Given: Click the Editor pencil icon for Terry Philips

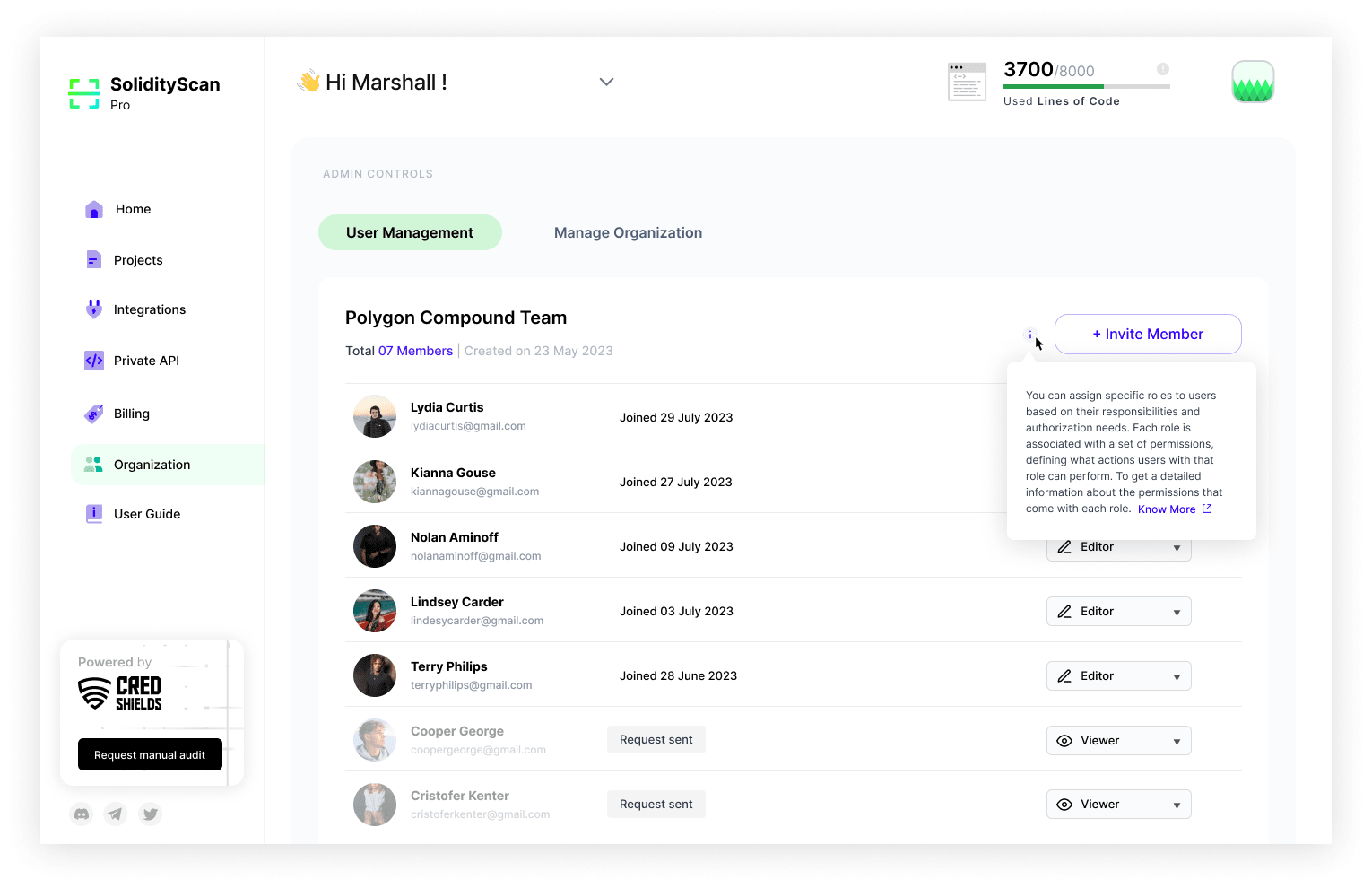Looking at the screenshot, I should pyautogui.click(x=1064, y=675).
